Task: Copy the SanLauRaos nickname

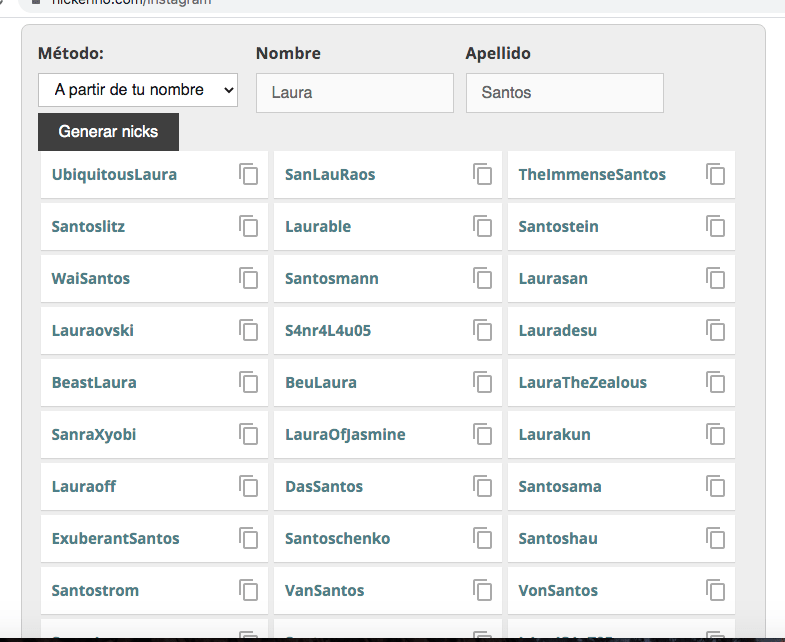Action: point(483,174)
